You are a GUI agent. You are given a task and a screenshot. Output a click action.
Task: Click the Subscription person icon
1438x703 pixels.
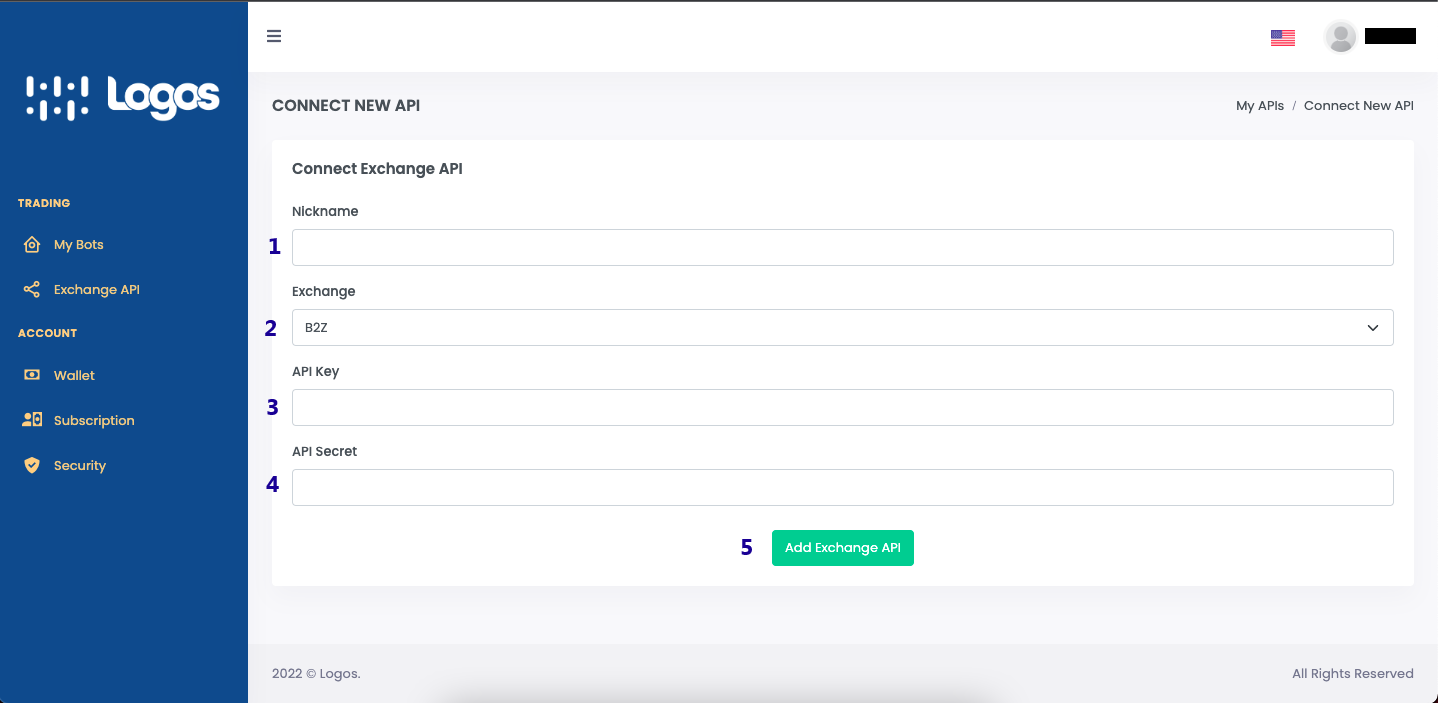32,420
